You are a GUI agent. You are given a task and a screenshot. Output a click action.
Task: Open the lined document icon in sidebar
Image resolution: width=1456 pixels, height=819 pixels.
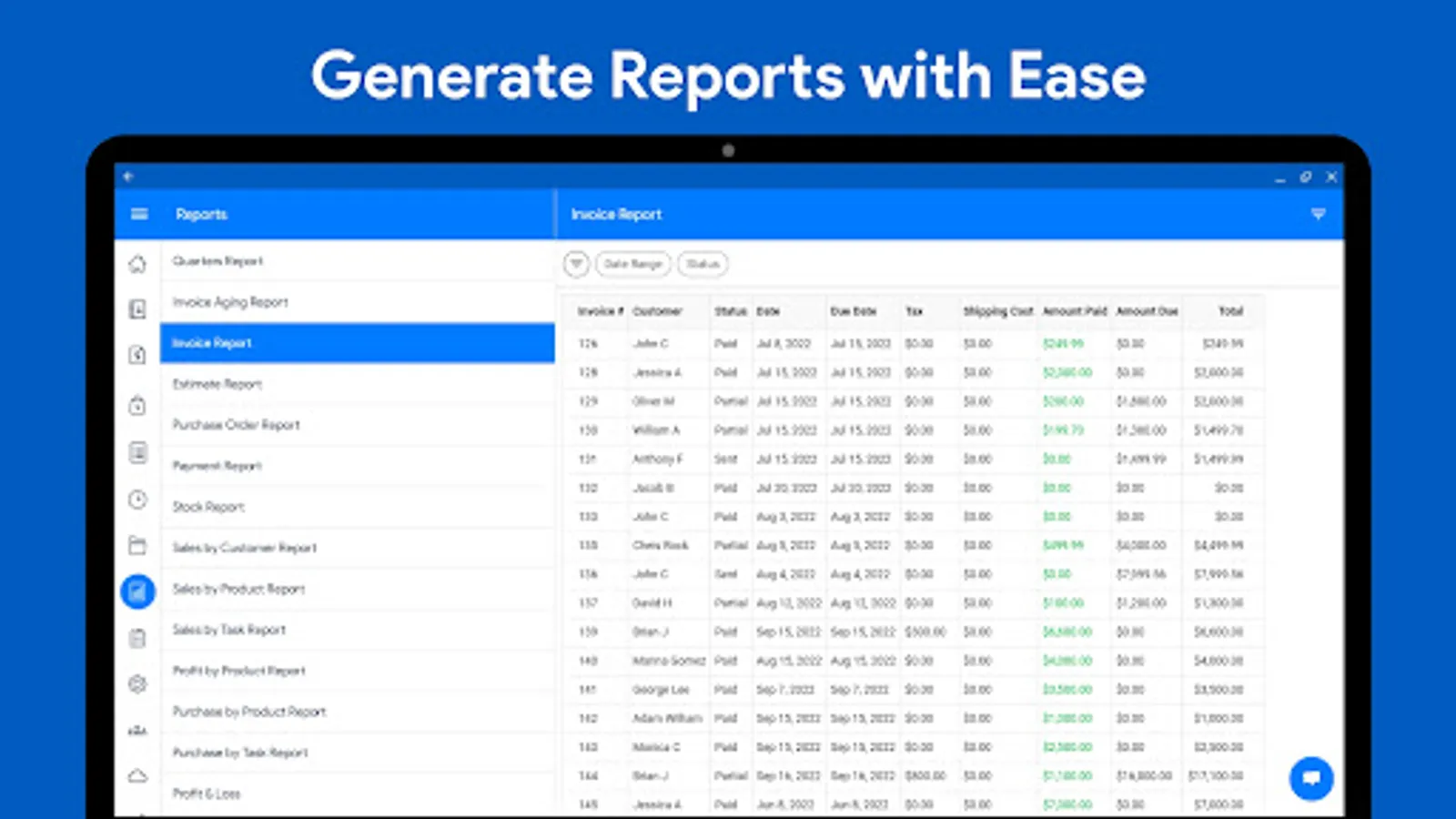(137, 451)
